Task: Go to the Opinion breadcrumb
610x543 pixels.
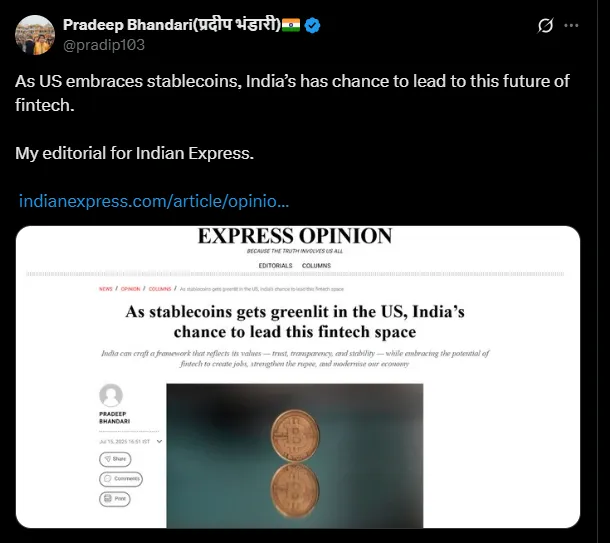Action: pyautogui.click(x=131, y=289)
